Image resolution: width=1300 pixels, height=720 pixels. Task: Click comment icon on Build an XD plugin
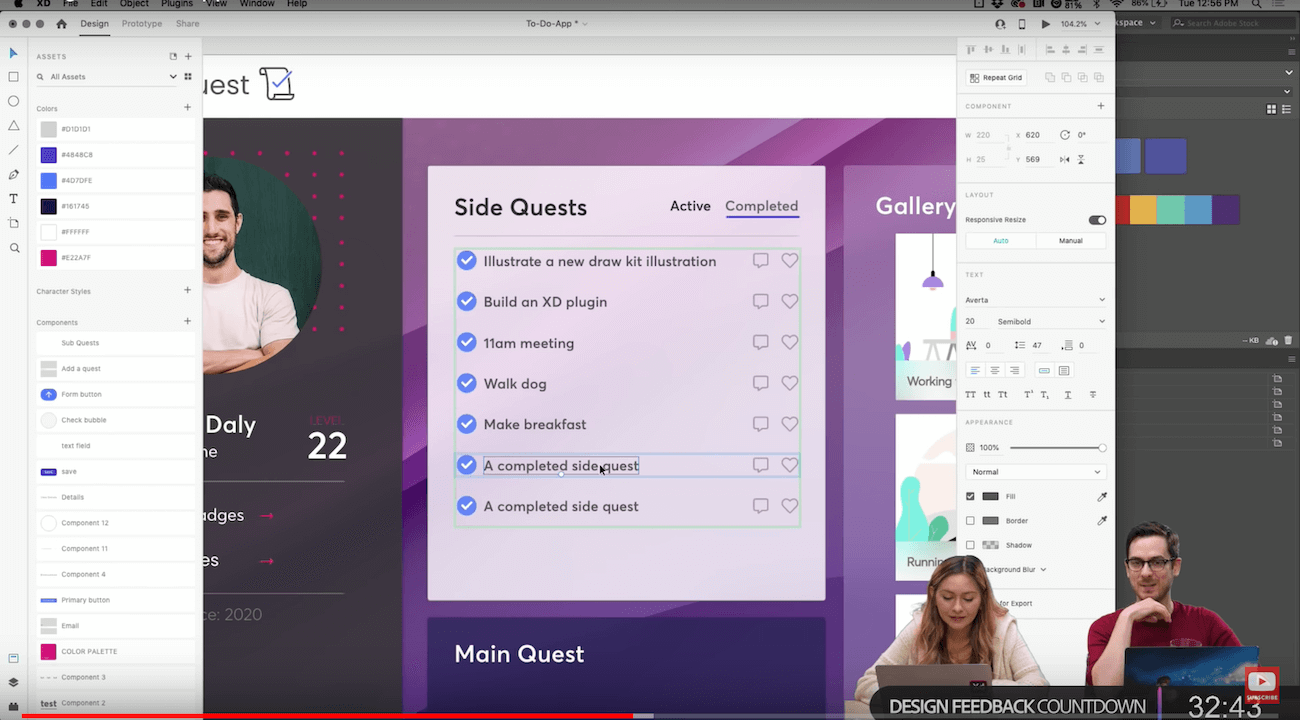[760, 301]
